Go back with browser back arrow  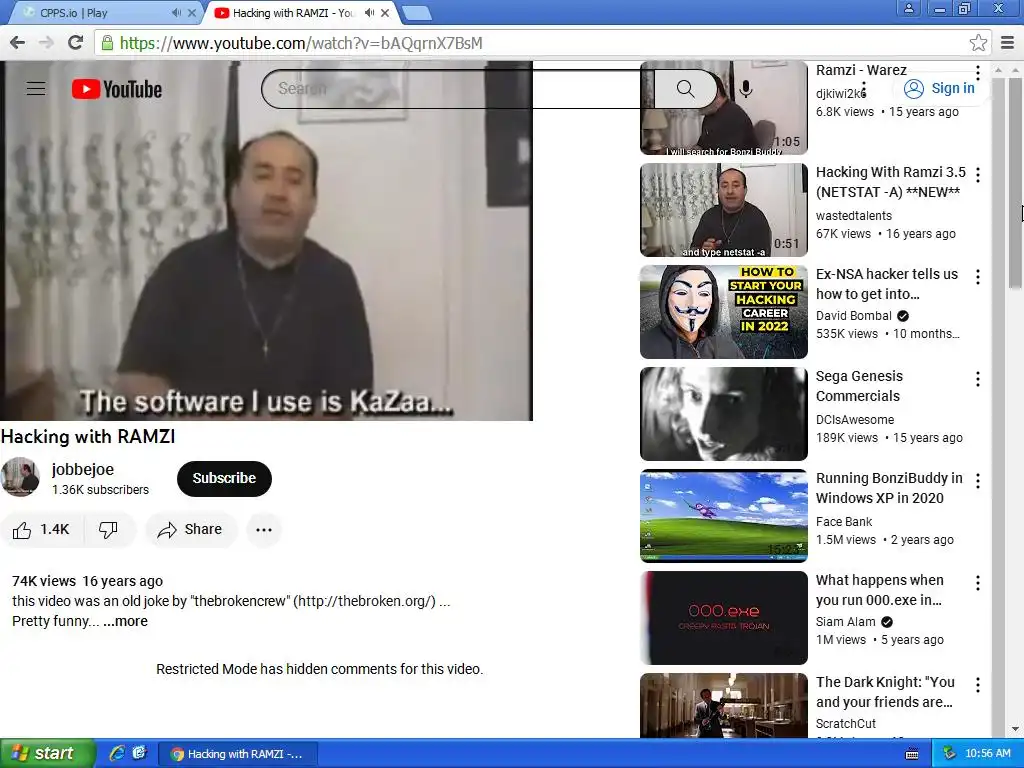pos(18,43)
